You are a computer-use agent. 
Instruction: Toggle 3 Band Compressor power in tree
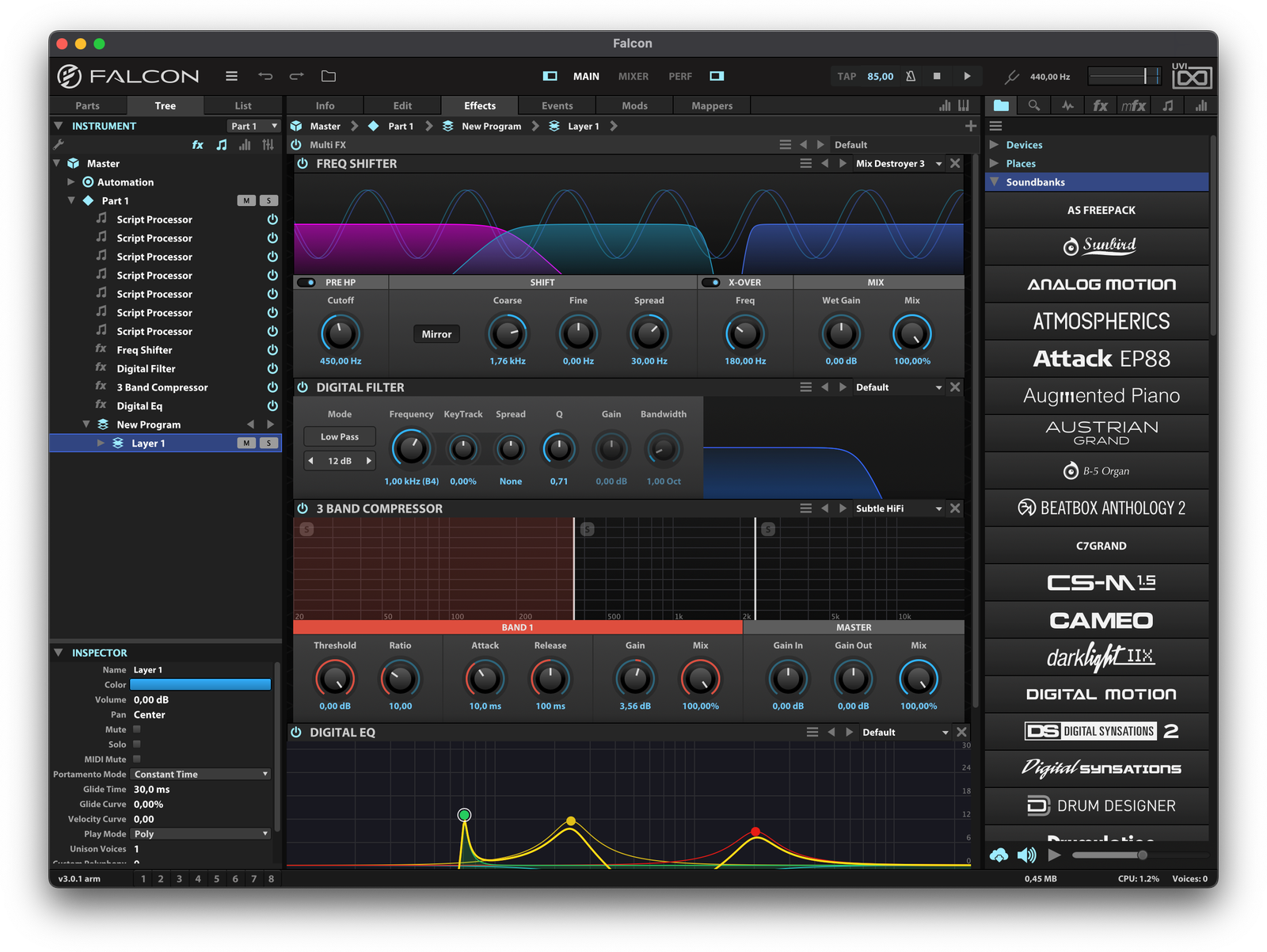(x=272, y=387)
